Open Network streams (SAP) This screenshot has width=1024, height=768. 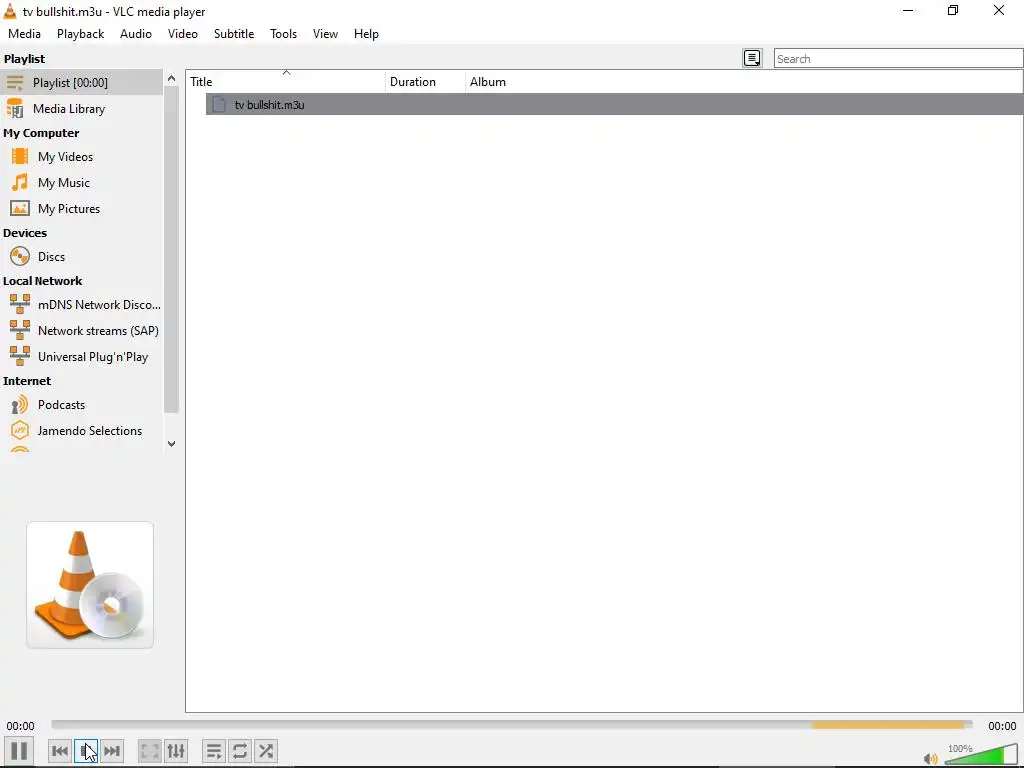[x=81, y=330]
